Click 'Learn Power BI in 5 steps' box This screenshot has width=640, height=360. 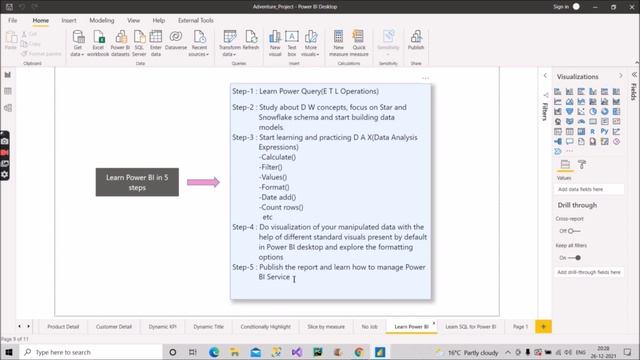pos(137,182)
